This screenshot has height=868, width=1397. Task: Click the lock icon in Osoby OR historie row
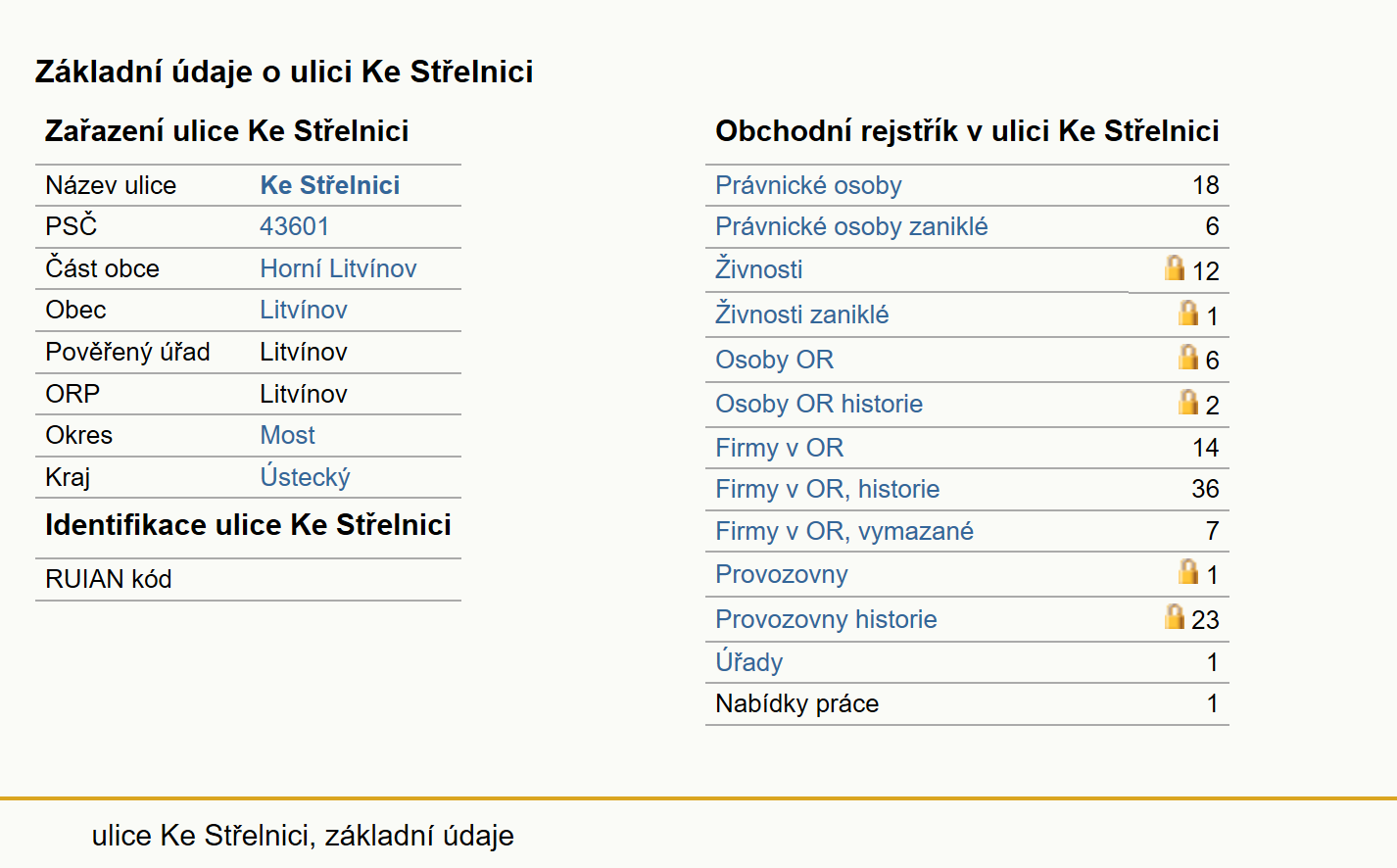[1187, 402]
